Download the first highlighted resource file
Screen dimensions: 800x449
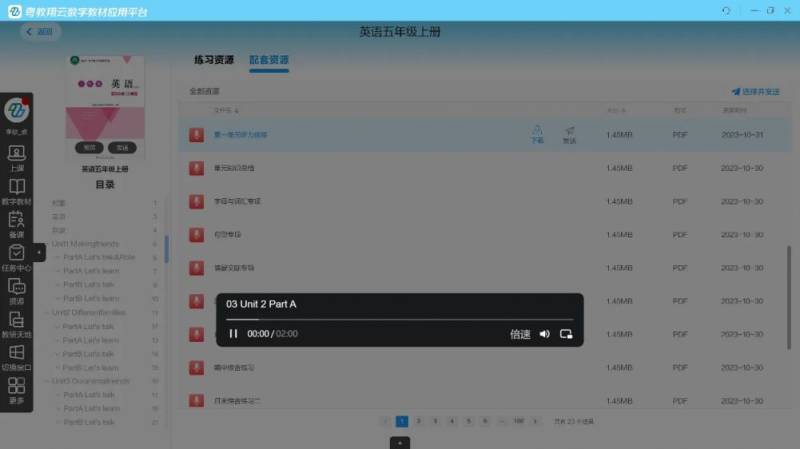tap(537, 134)
